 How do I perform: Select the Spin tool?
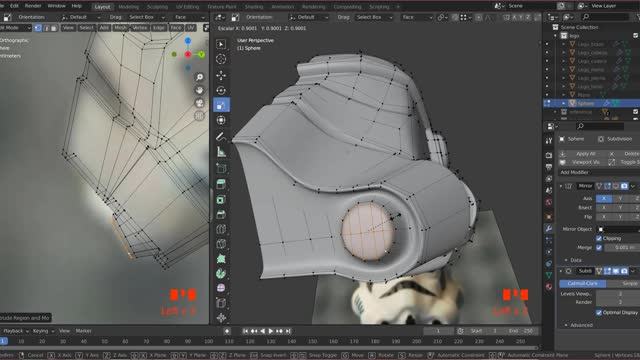[221, 273]
